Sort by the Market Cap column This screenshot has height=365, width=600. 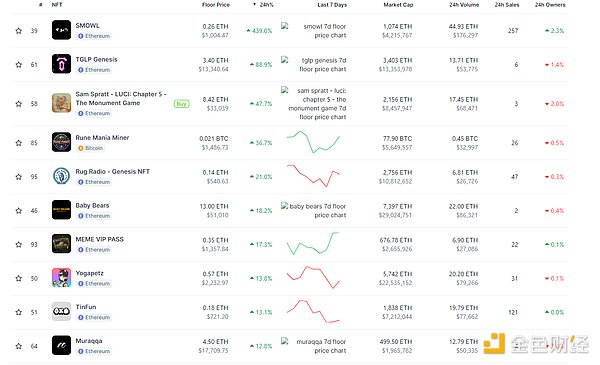click(398, 5)
